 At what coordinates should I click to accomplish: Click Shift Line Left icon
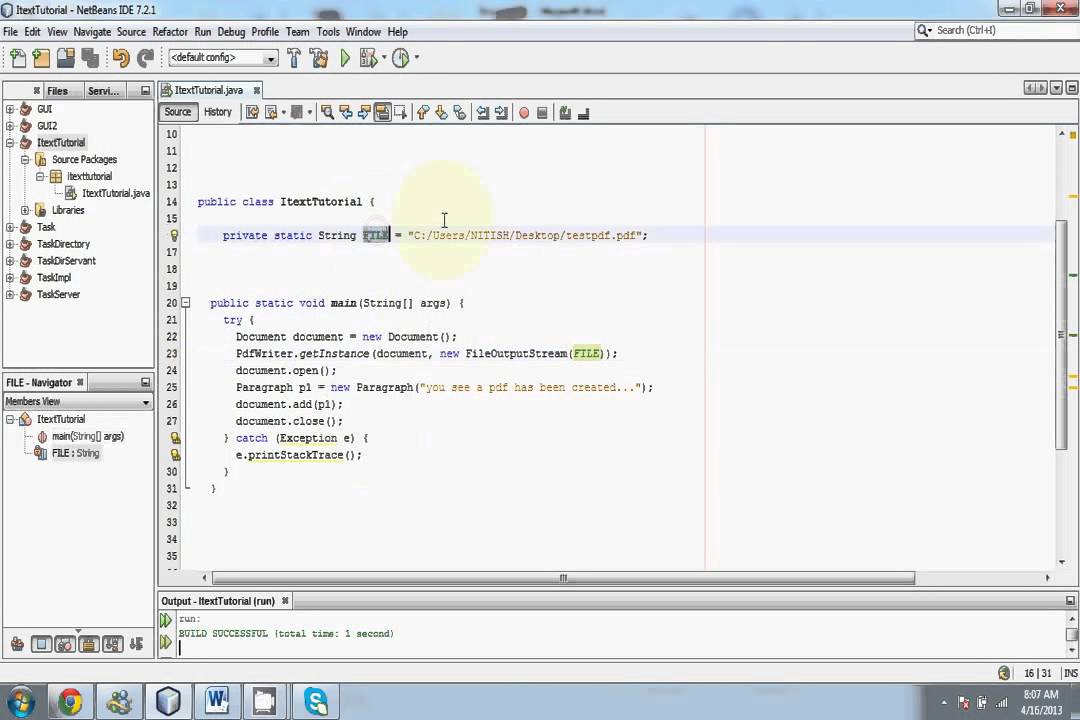tap(483, 112)
